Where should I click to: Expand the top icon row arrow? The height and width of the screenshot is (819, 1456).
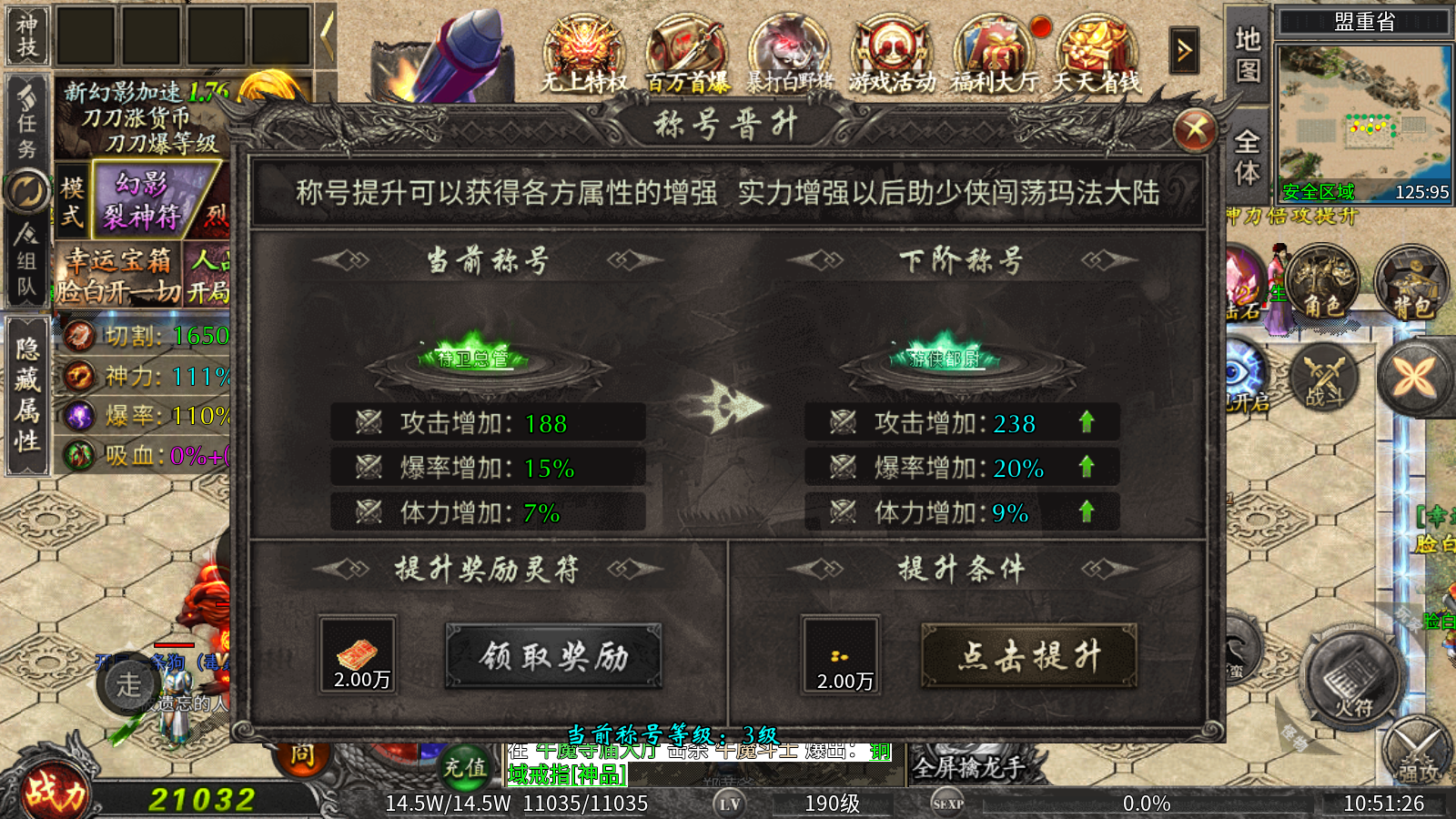pyautogui.click(x=1184, y=50)
